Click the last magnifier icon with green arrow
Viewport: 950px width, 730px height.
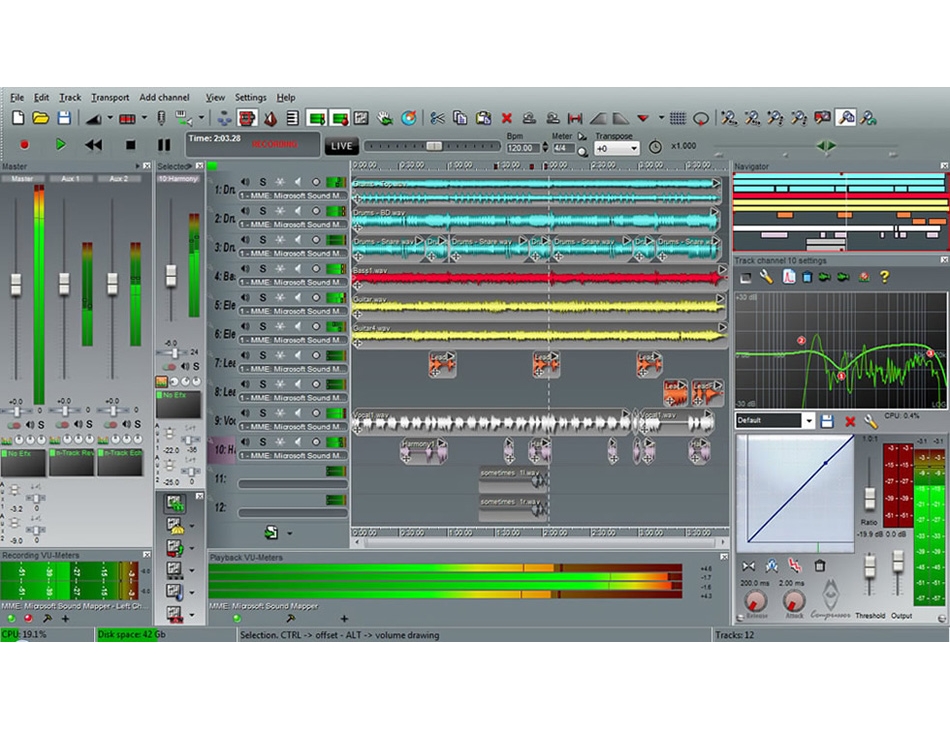(868, 118)
